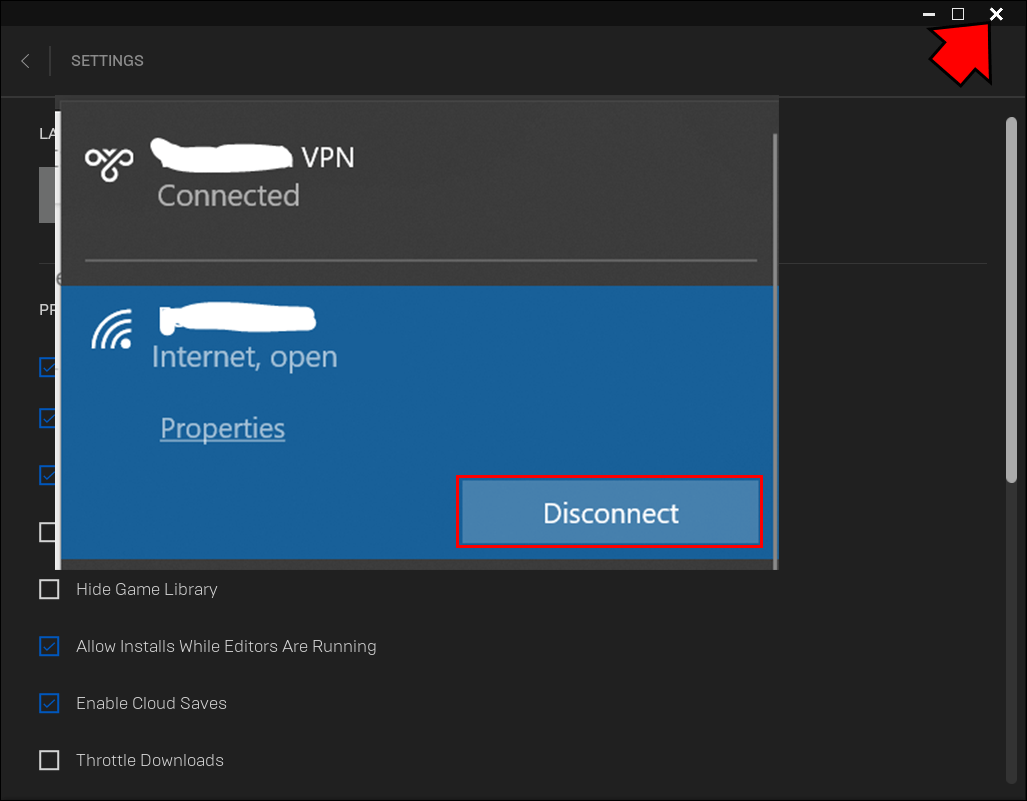Maximize the launcher window

click(x=958, y=14)
